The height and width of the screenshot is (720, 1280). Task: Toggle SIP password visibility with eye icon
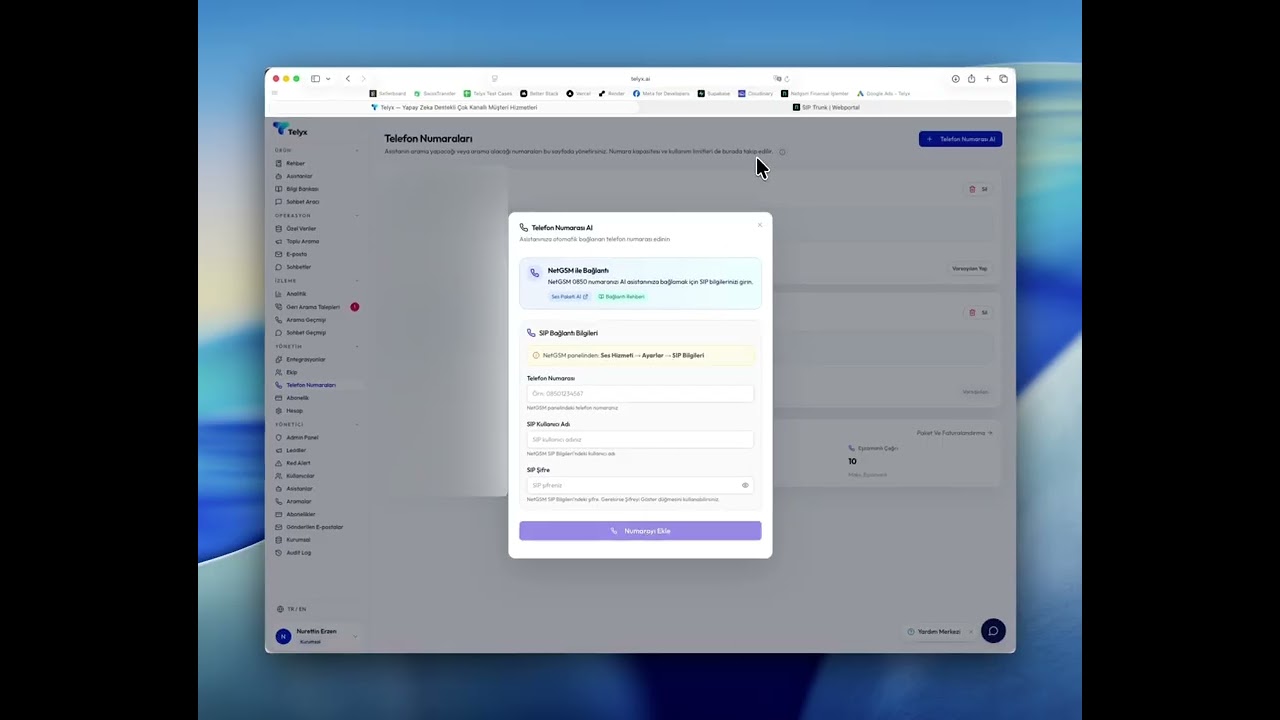coord(745,485)
